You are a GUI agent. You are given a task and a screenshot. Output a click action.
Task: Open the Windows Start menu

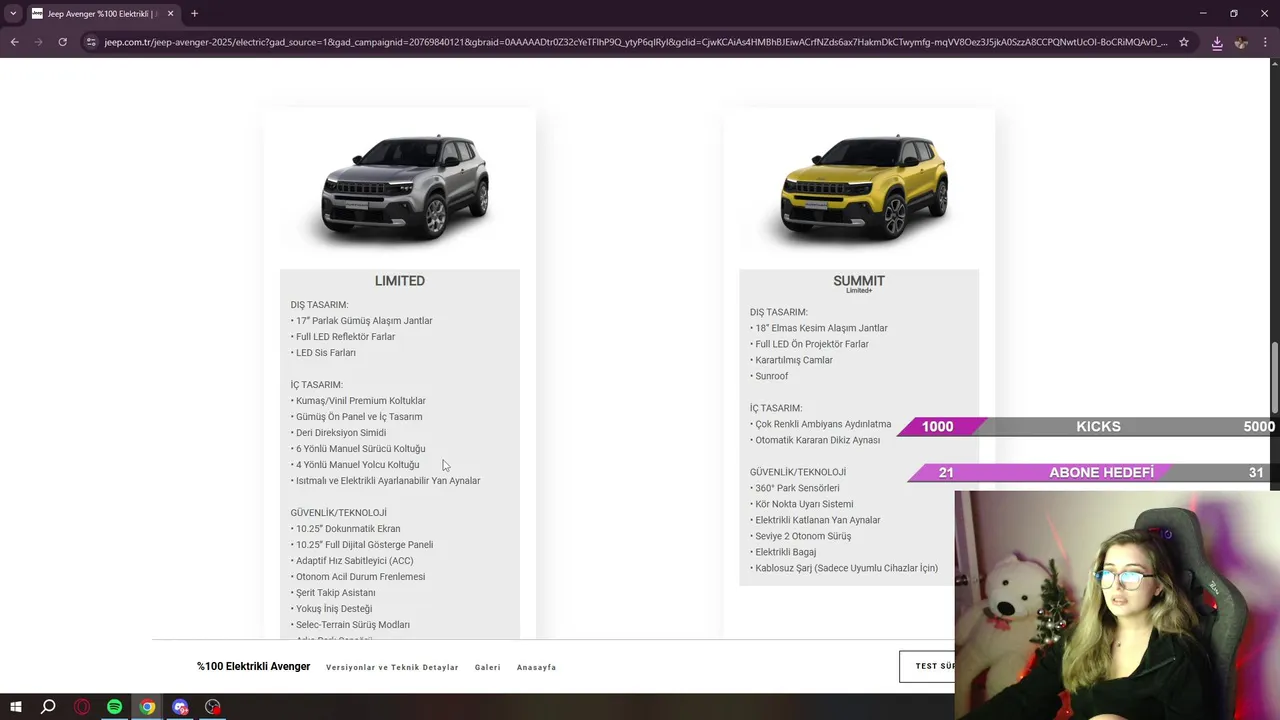coord(15,707)
